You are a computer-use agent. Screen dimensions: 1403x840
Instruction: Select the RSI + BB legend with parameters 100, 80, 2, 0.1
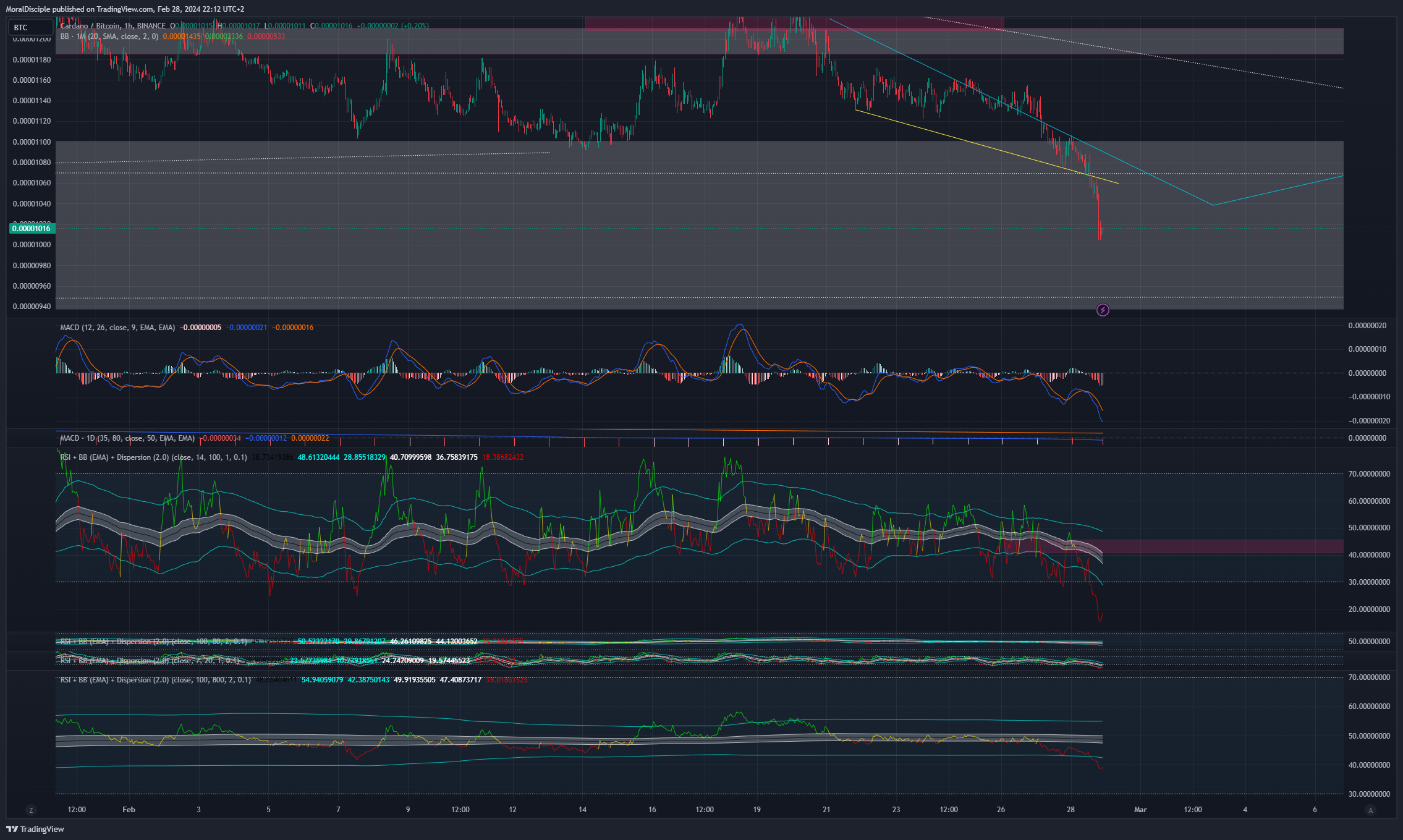pos(153,642)
